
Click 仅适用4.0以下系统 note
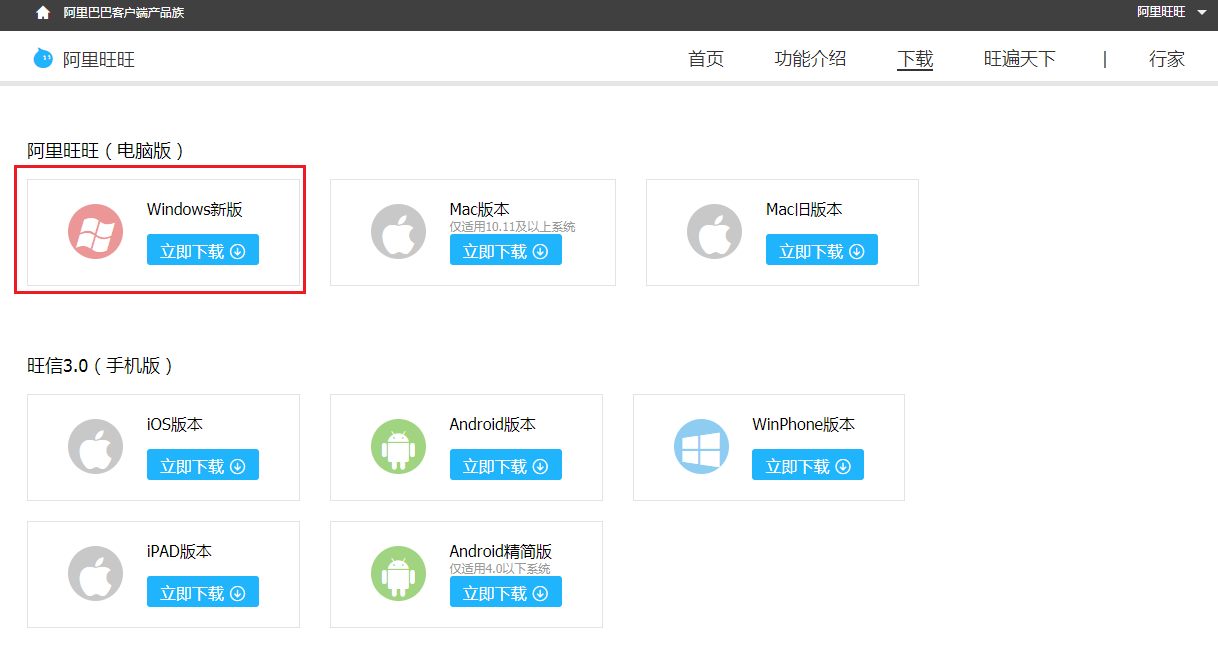500,569
